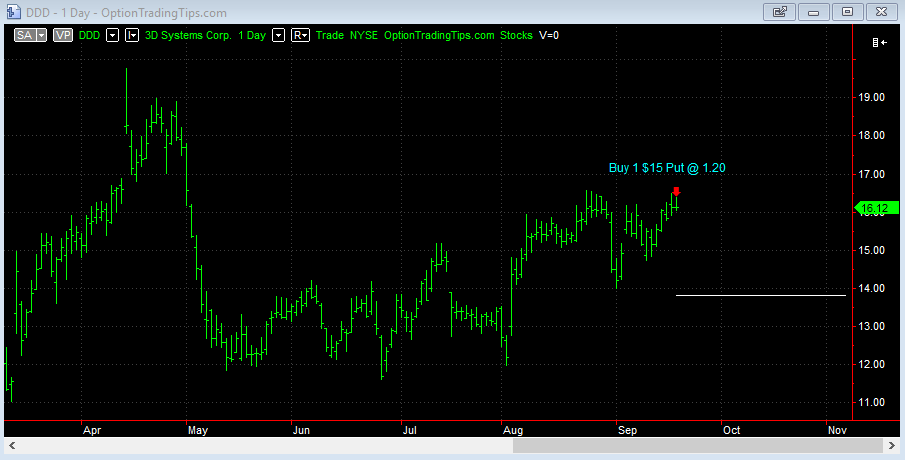Click the DDD document icon in title bar
The width and height of the screenshot is (905, 460).
[13, 12]
